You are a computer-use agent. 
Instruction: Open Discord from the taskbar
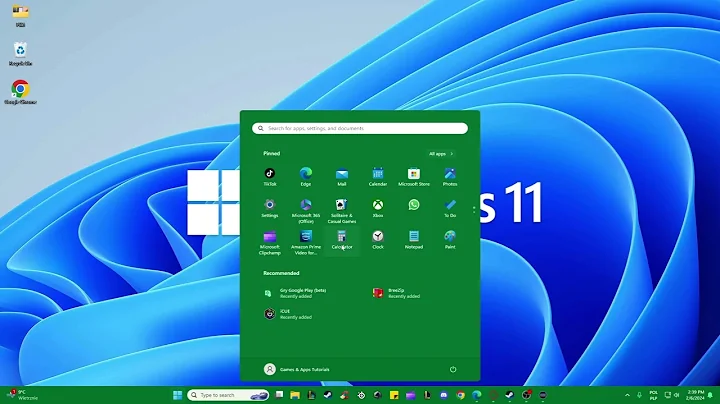444,395
